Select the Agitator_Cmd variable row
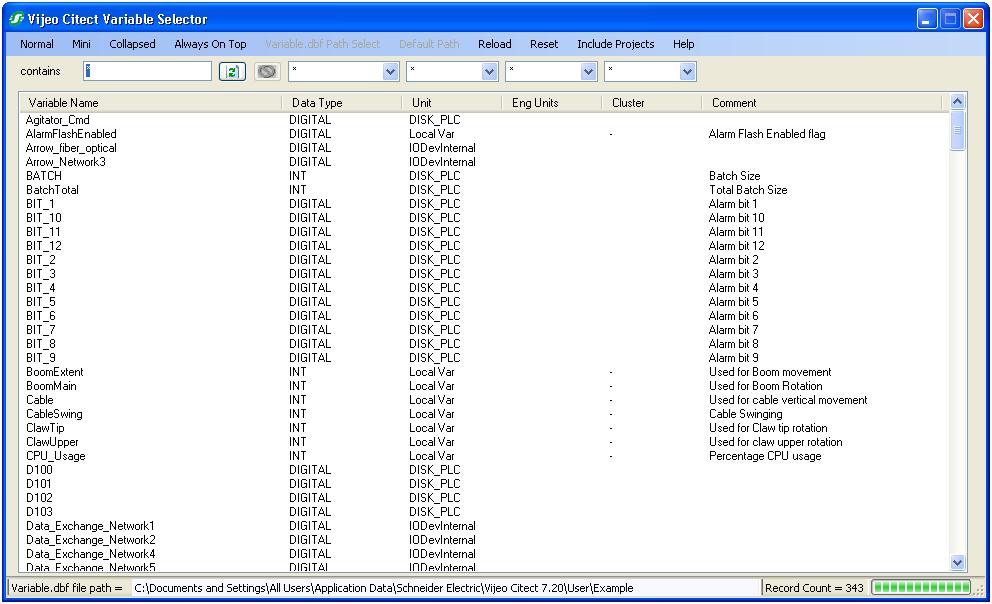The width and height of the screenshot is (992, 604). [x=484, y=120]
